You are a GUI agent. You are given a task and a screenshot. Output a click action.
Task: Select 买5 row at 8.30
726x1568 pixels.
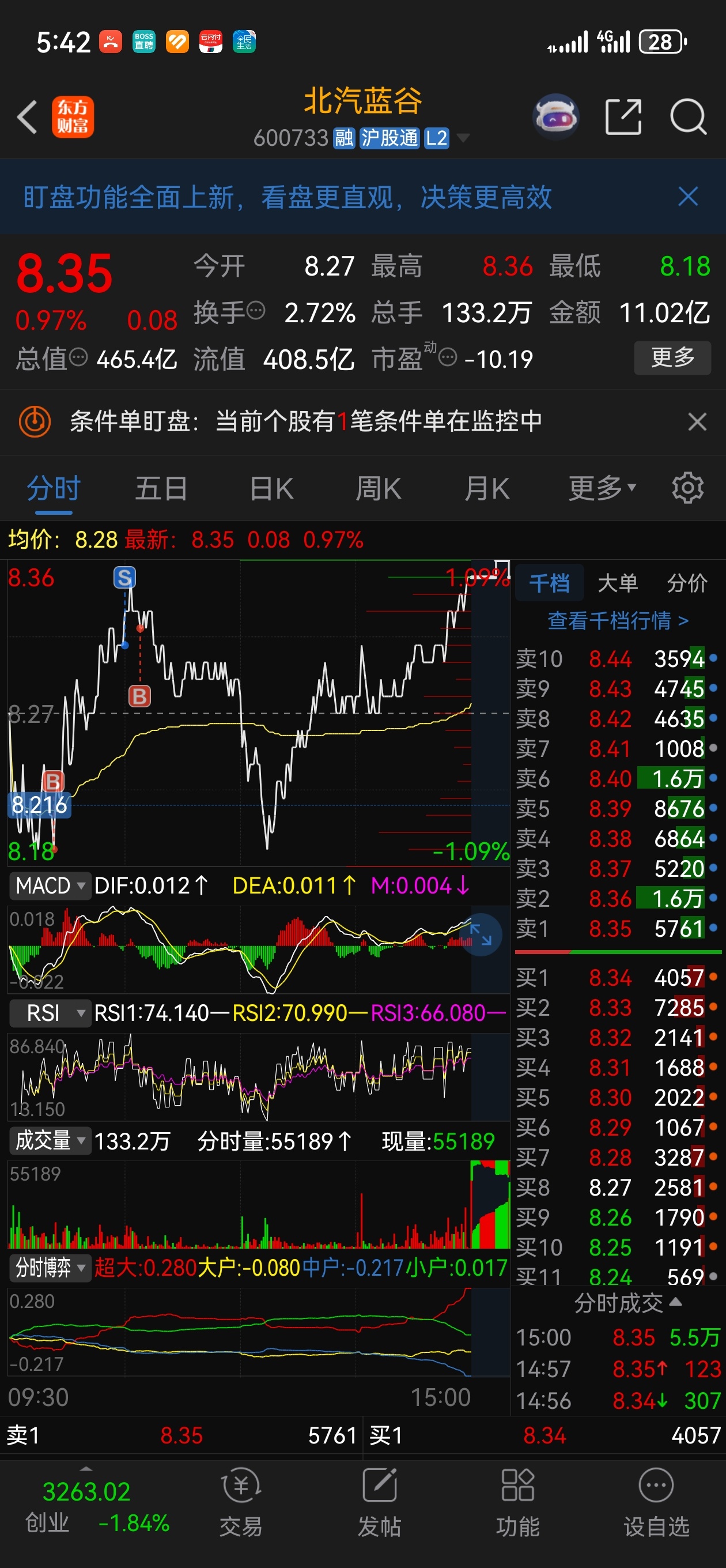tap(618, 1097)
